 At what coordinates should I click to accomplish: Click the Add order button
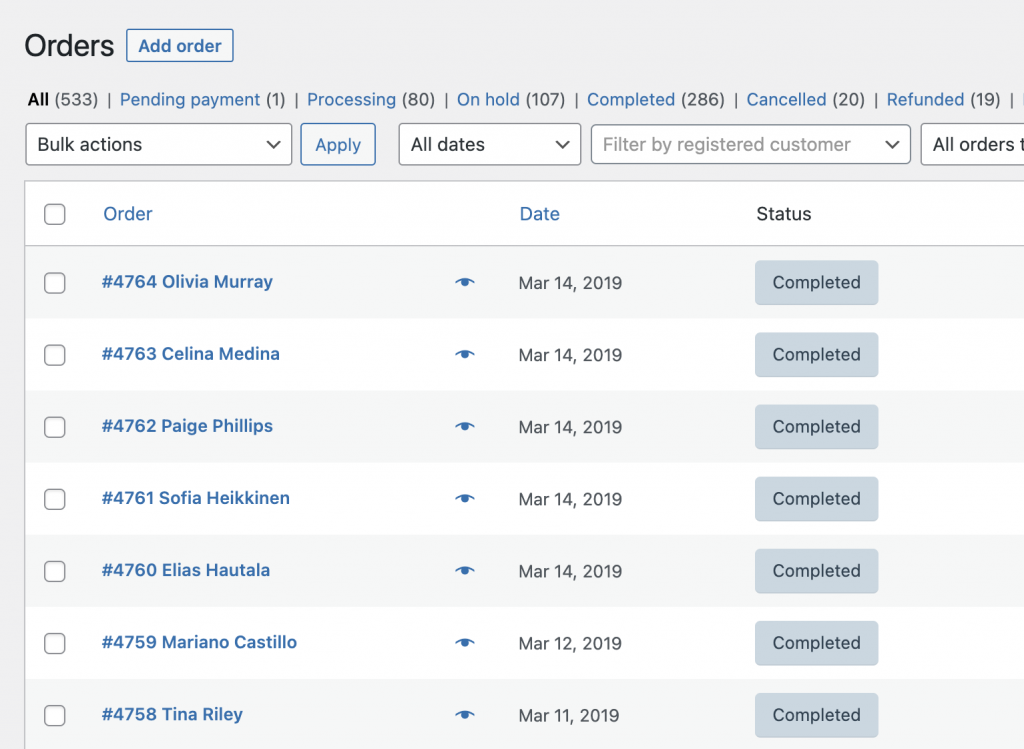[x=179, y=45]
